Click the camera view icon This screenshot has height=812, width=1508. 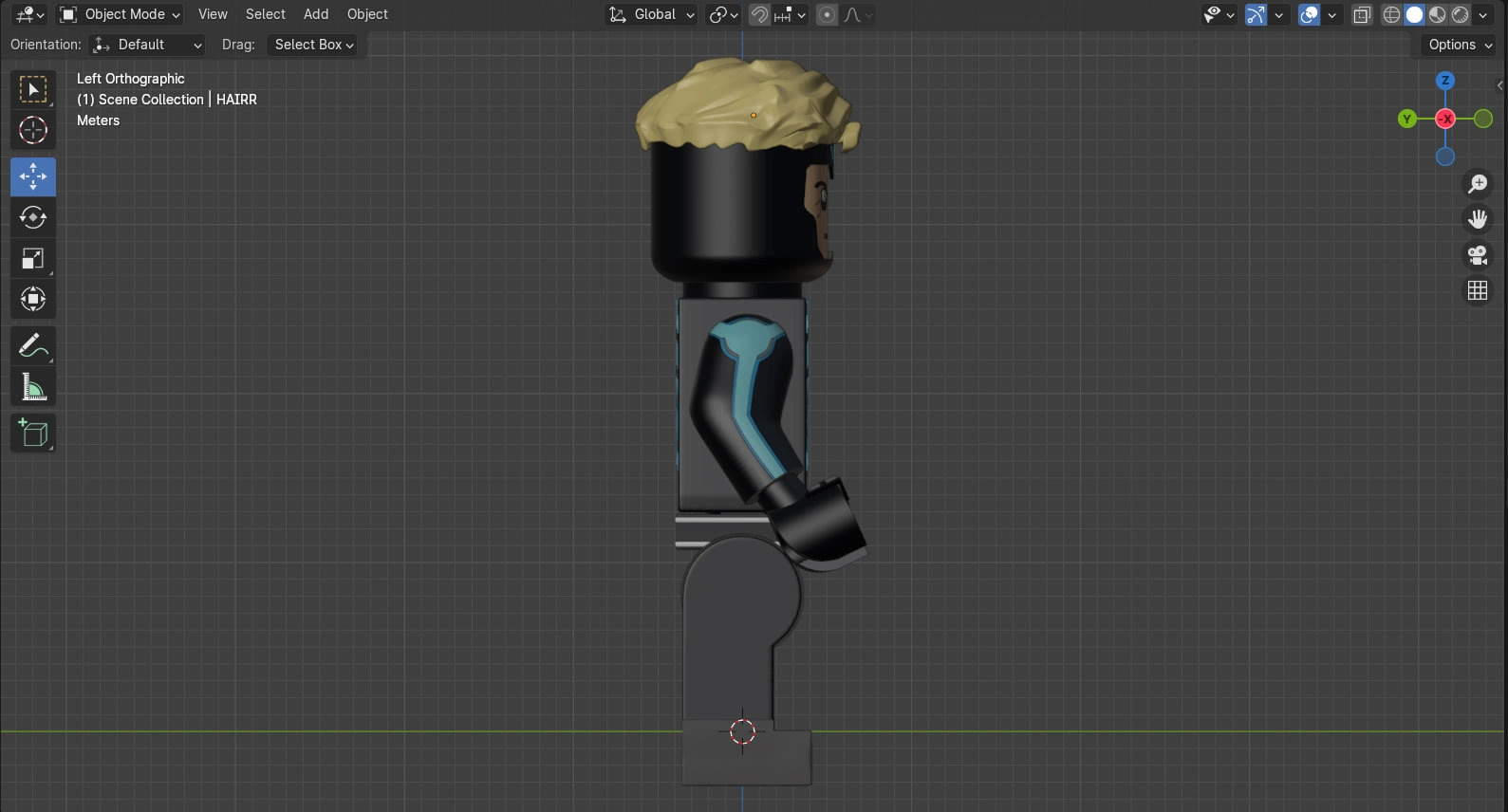coord(1478,255)
